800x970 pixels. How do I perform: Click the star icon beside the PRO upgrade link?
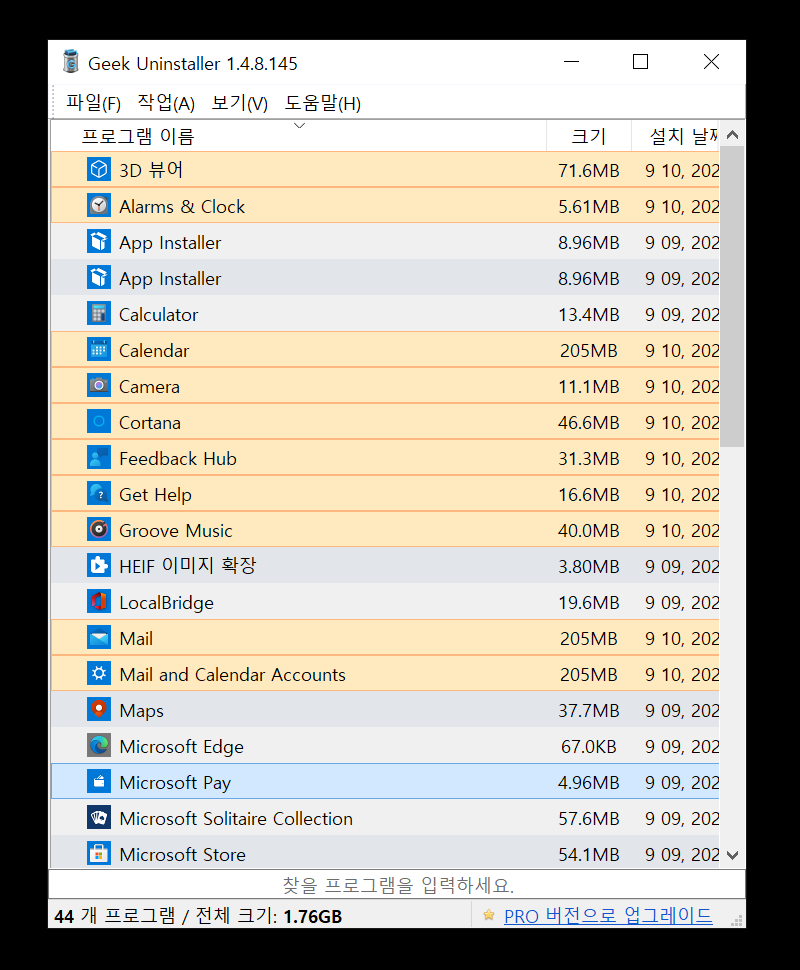(x=489, y=915)
